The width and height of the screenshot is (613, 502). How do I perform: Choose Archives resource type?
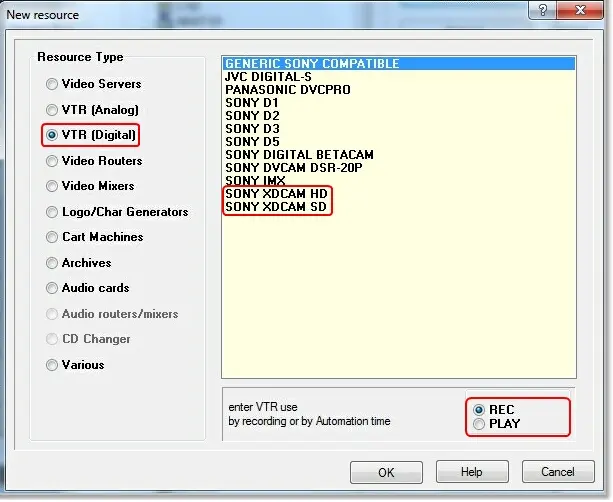point(52,263)
